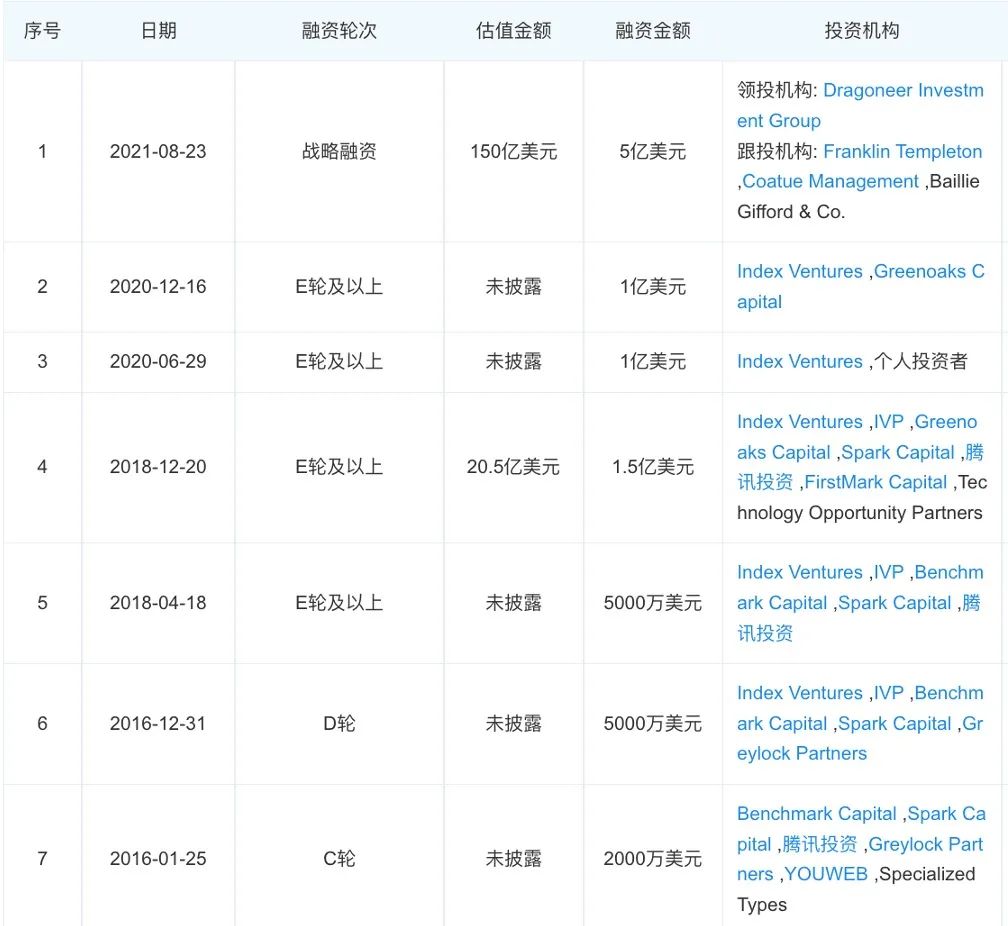Select the date 2021-08-23
The height and width of the screenshot is (926, 1008).
click(x=158, y=152)
